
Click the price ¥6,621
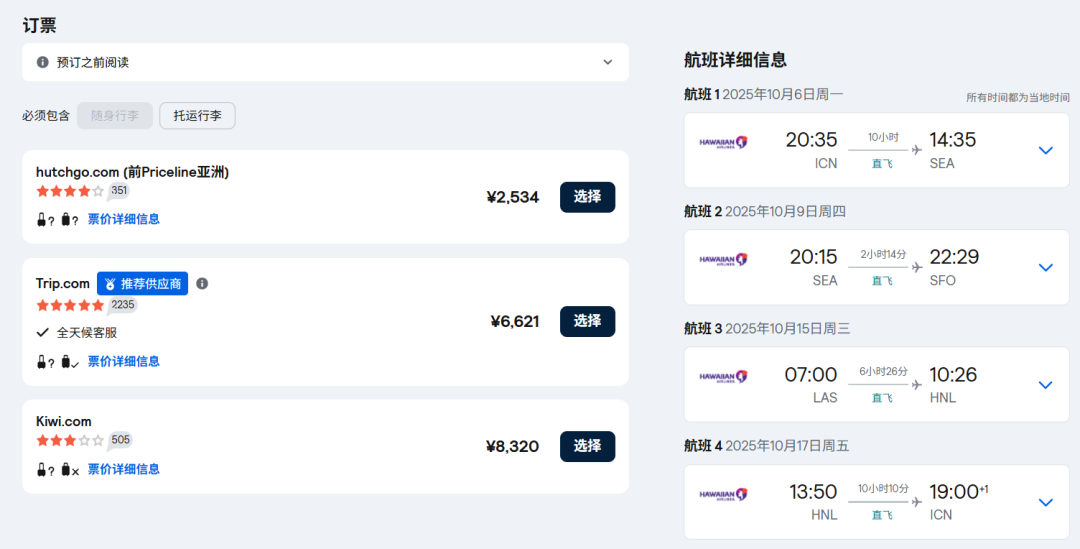[x=515, y=322]
